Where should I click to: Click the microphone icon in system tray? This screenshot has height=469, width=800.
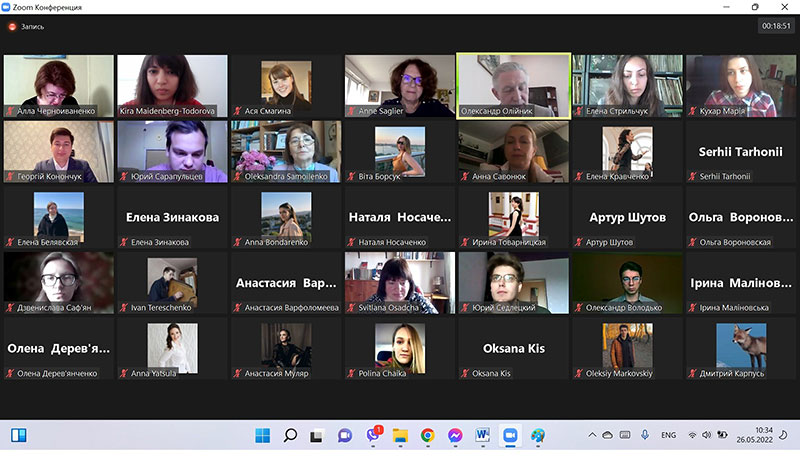(x=645, y=435)
